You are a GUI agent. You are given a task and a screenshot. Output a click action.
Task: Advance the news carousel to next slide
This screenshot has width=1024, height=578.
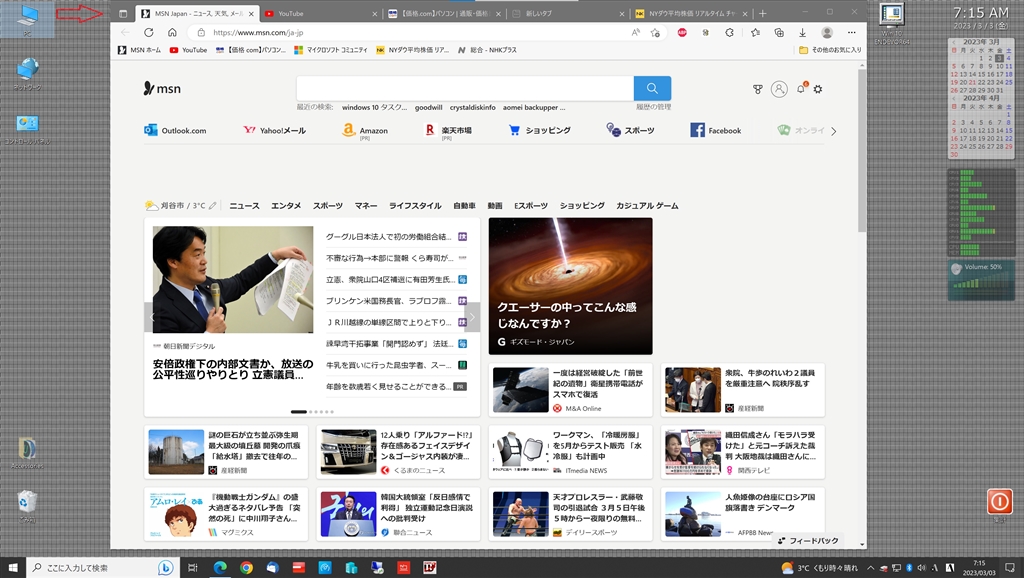[472, 317]
